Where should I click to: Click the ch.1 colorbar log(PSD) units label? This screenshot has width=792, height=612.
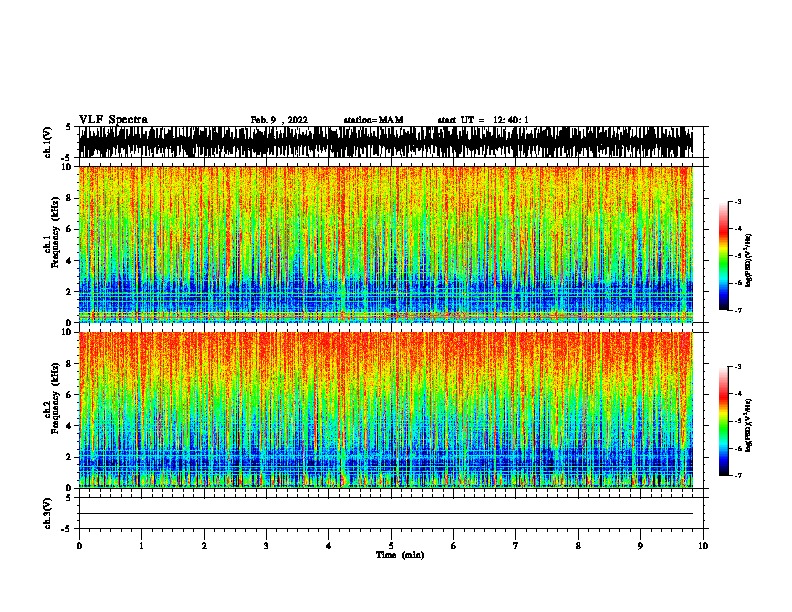pos(748,261)
